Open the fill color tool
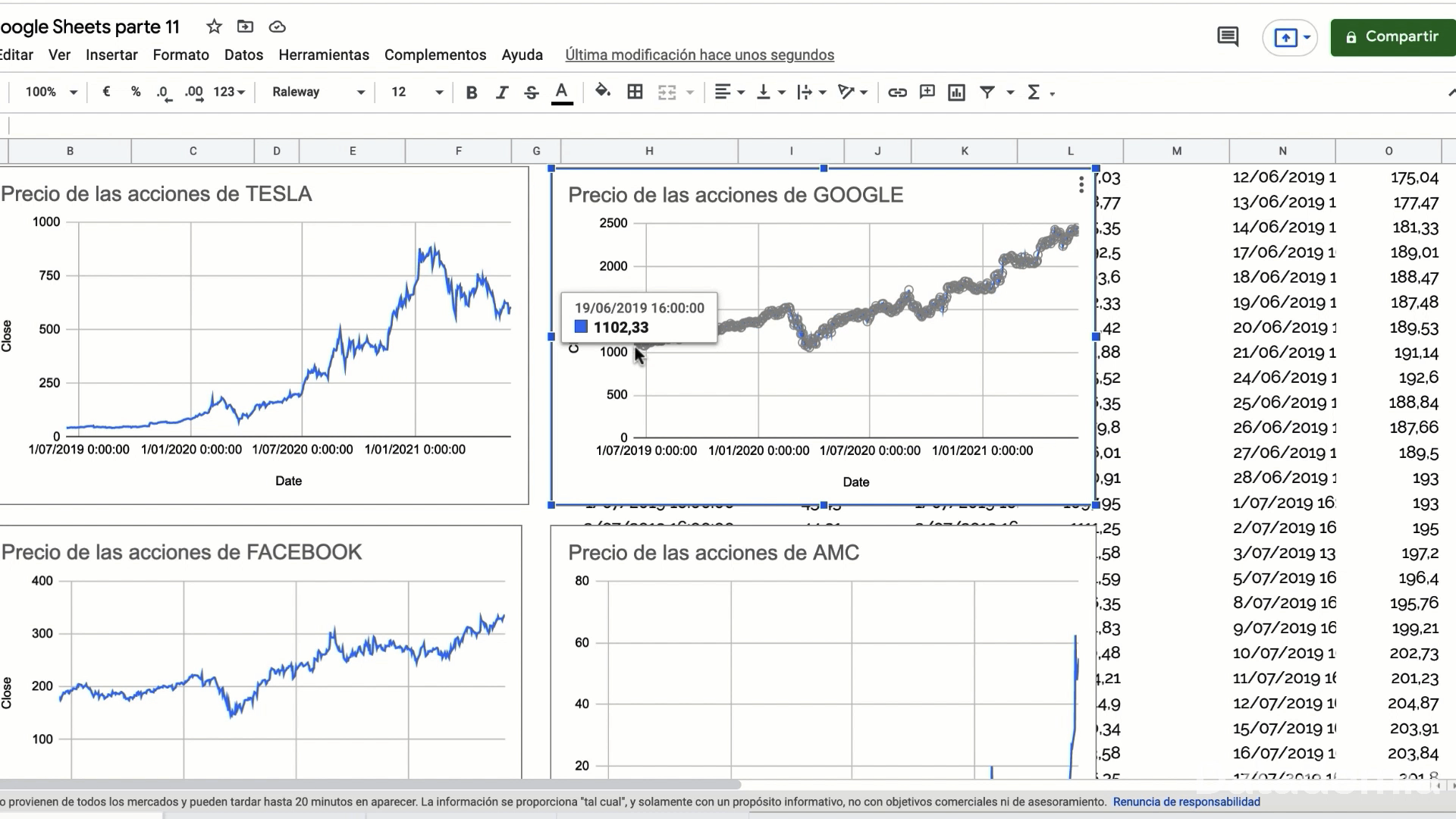The width and height of the screenshot is (1456, 819). pyautogui.click(x=603, y=92)
